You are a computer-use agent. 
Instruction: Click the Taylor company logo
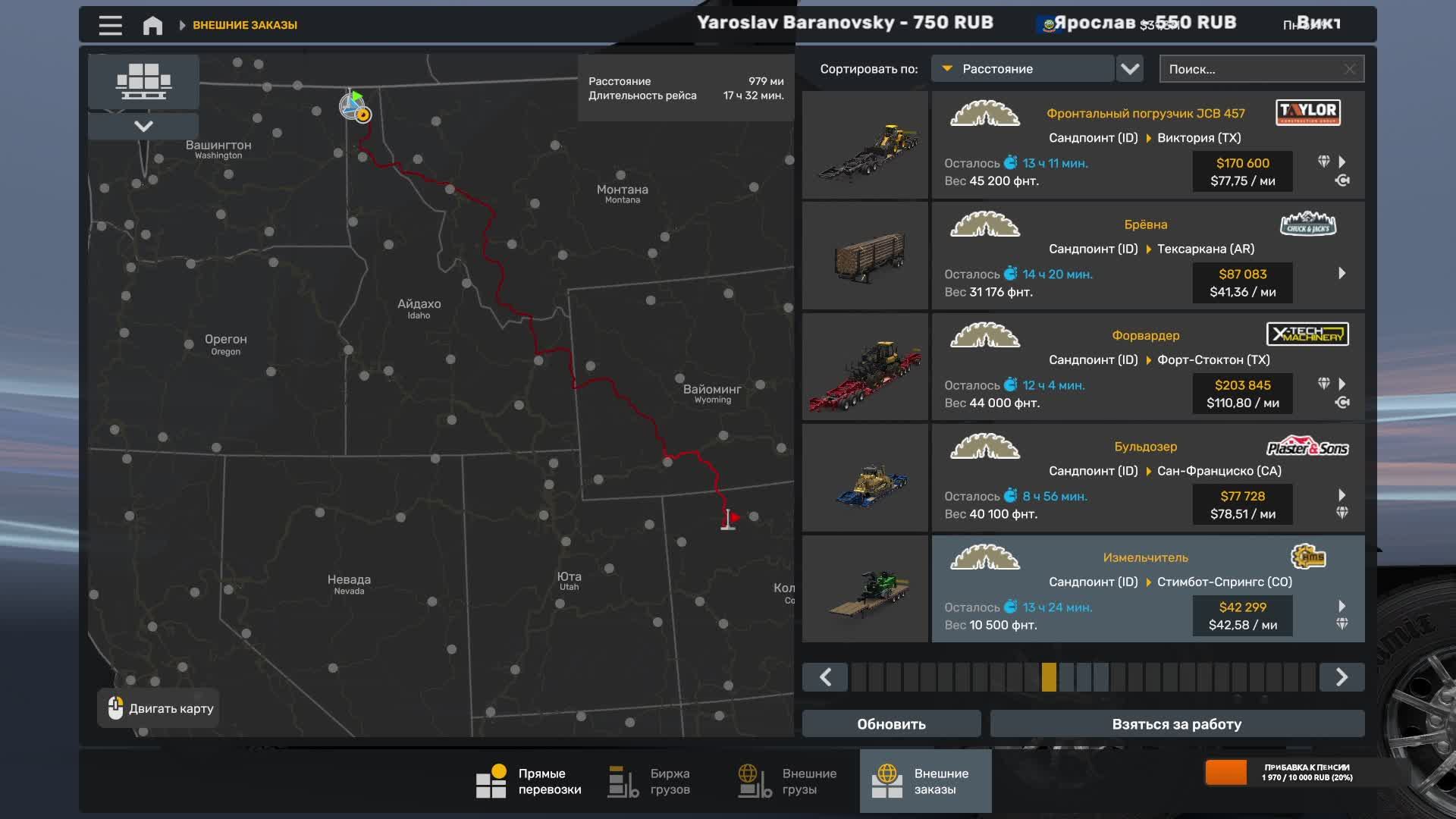(1307, 112)
